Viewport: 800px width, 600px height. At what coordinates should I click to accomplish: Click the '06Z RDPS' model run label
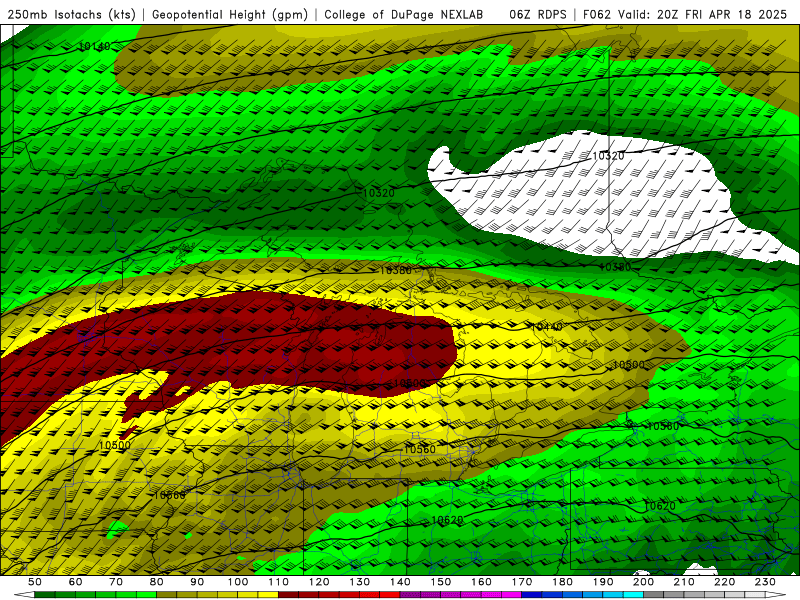coord(537,14)
